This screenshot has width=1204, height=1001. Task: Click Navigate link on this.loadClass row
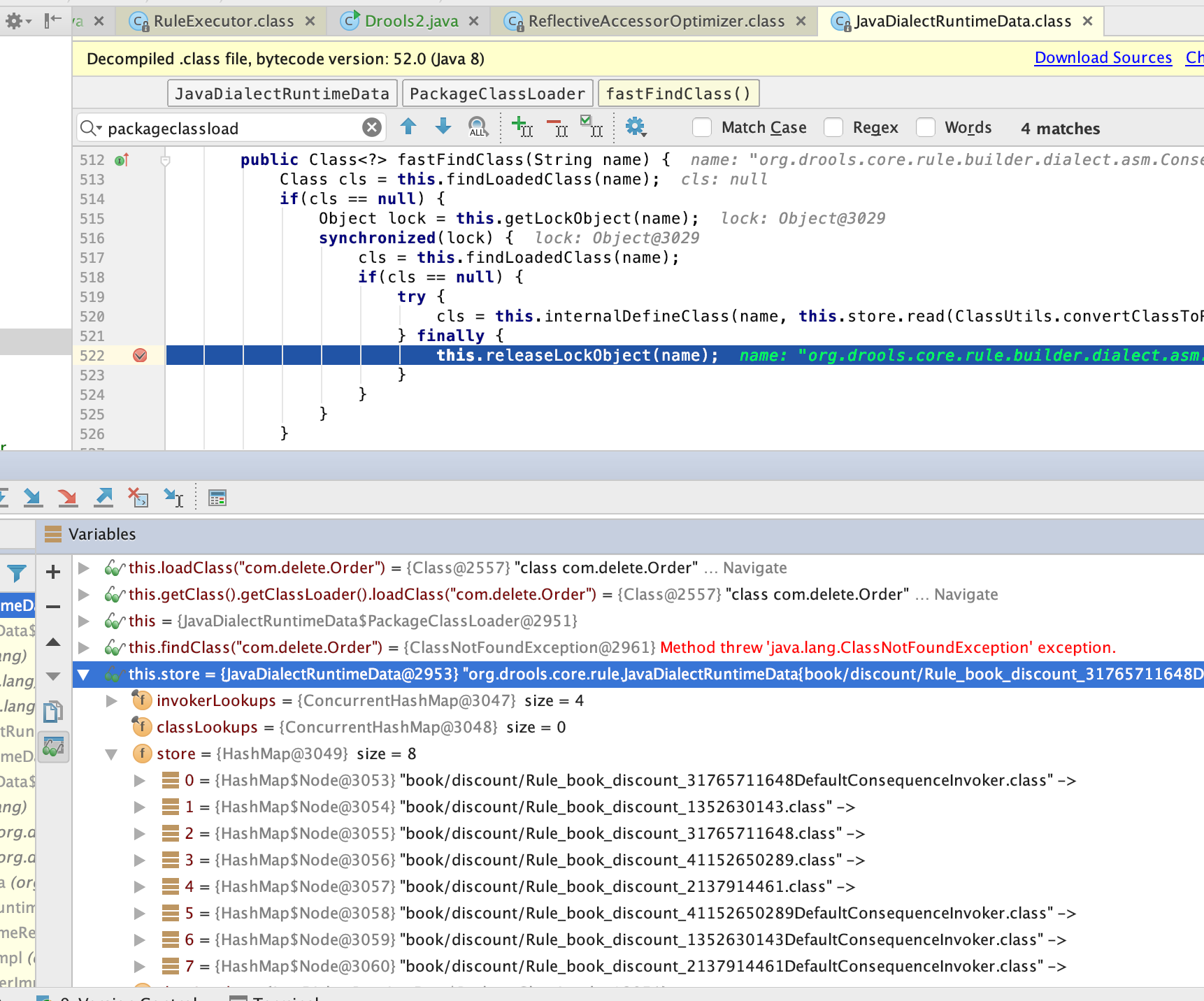755,568
